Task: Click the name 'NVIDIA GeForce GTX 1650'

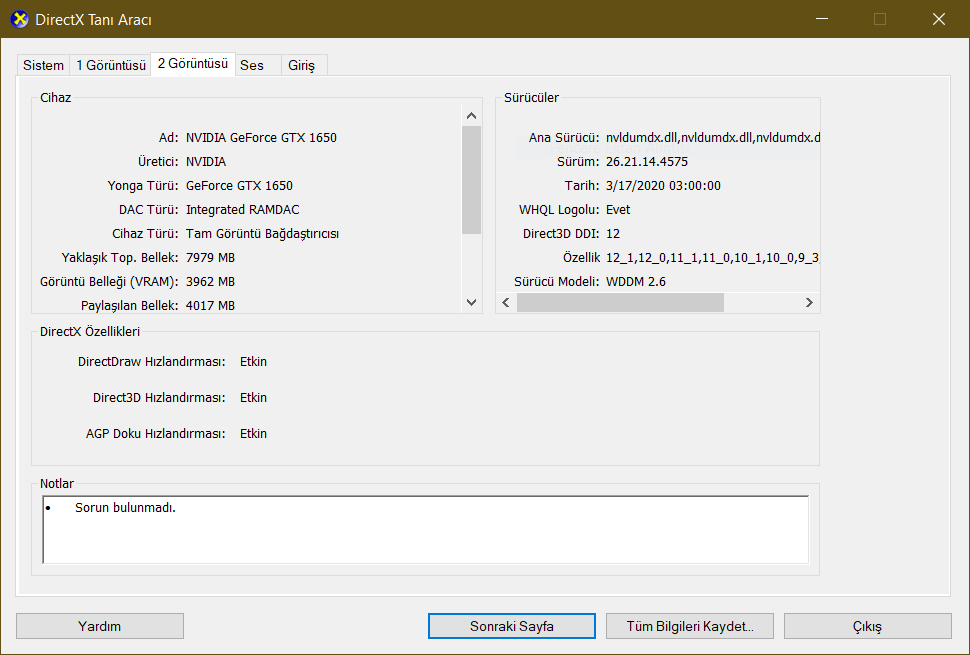Action: [x=261, y=137]
